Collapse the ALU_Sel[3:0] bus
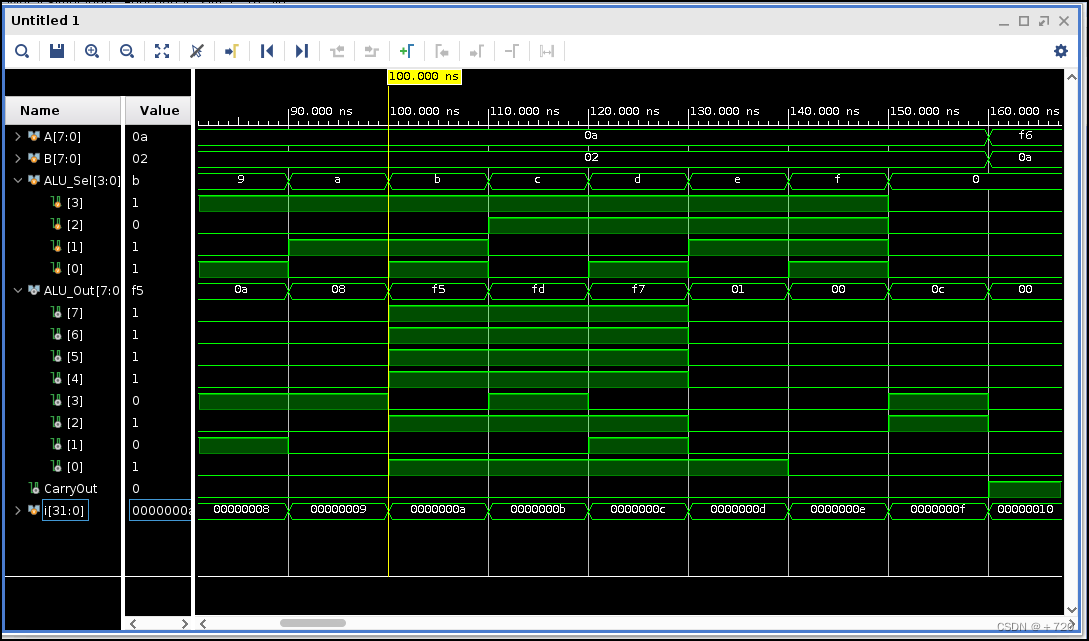The width and height of the screenshot is (1089, 641). pyautogui.click(x=18, y=180)
